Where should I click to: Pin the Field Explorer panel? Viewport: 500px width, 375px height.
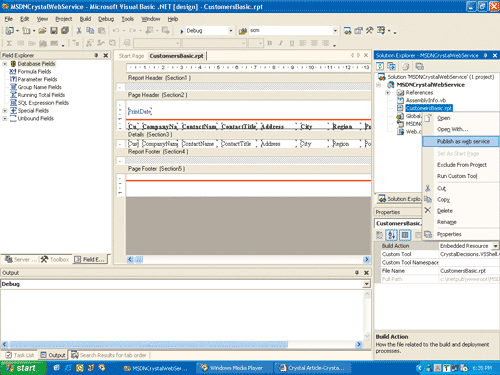pos(96,55)
